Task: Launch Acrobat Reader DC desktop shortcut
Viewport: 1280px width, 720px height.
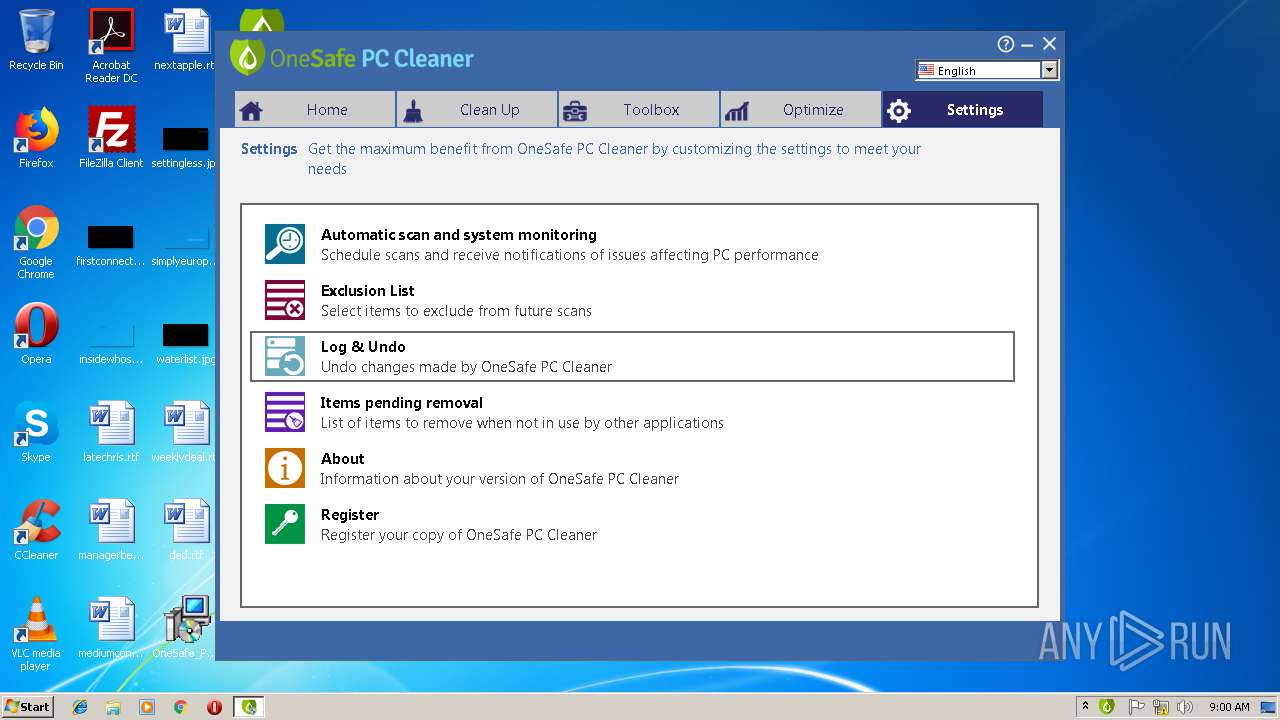Action: pyautogui.click(x=111, y=46)
